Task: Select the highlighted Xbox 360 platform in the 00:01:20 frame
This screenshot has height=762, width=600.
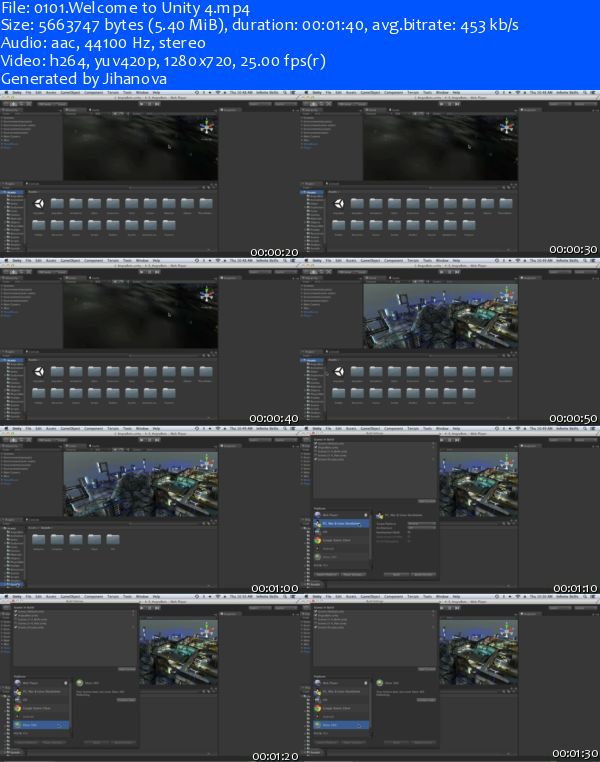Action: [x=41, y=725]
